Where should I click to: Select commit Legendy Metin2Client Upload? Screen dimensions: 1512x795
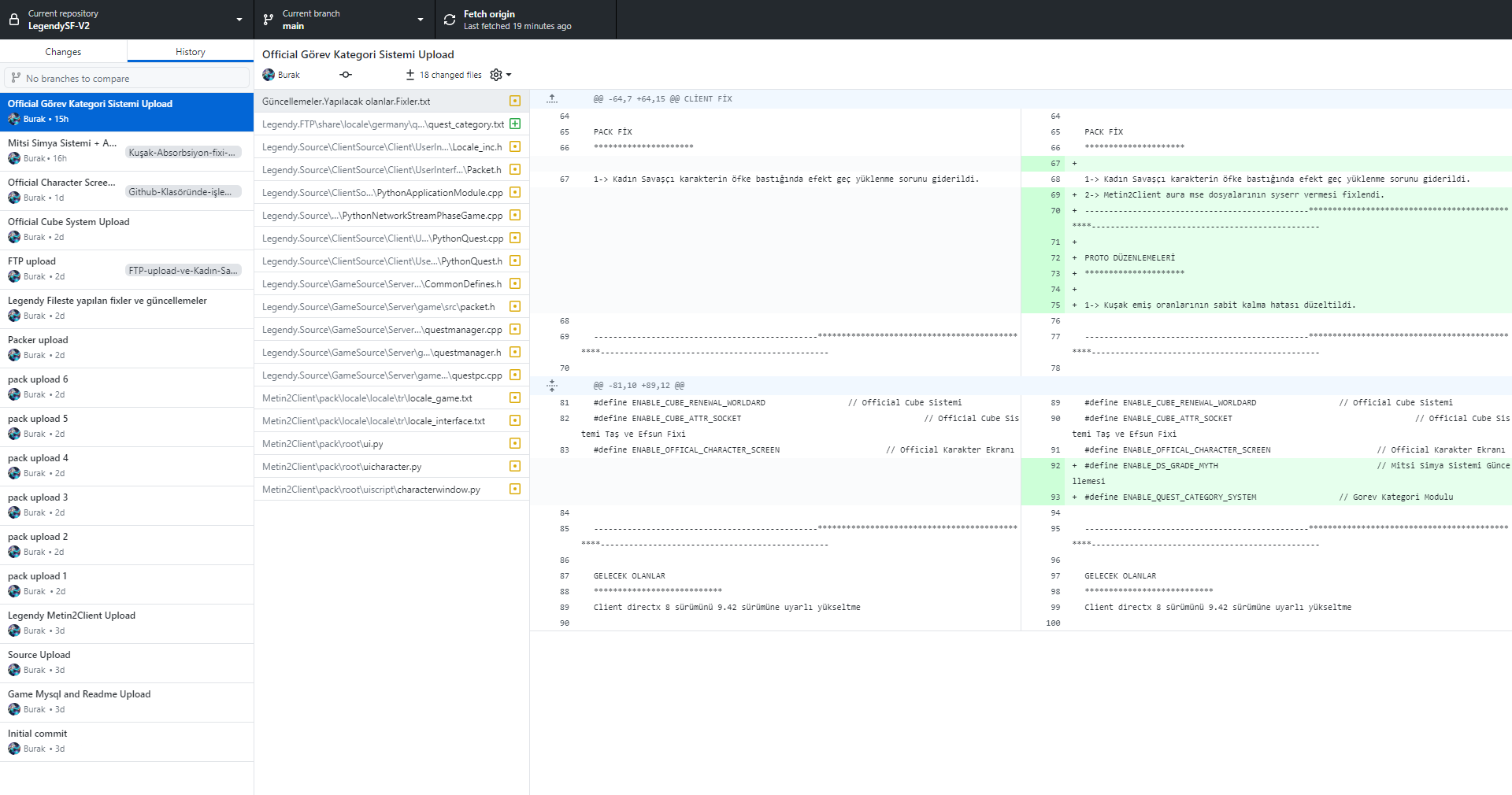(127, 623)
